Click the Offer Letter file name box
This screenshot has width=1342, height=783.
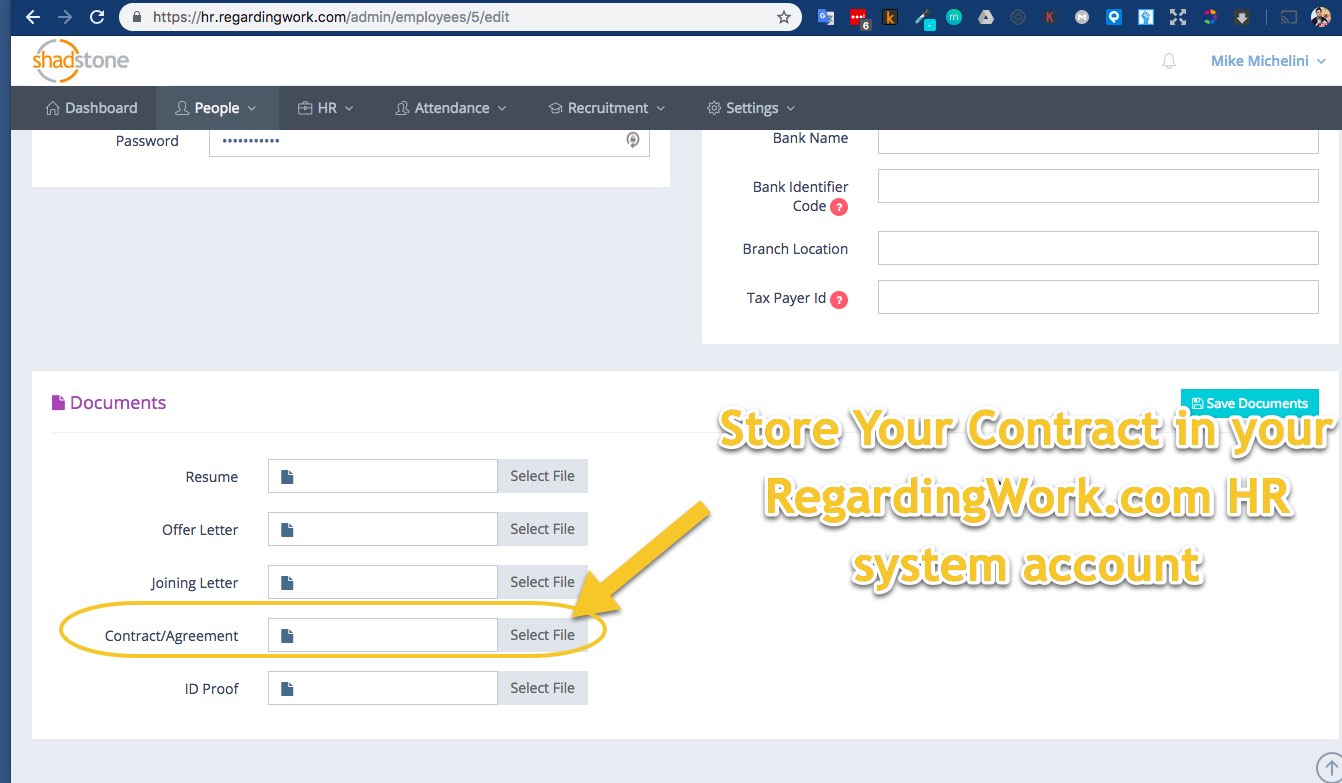tap(383, 529)
